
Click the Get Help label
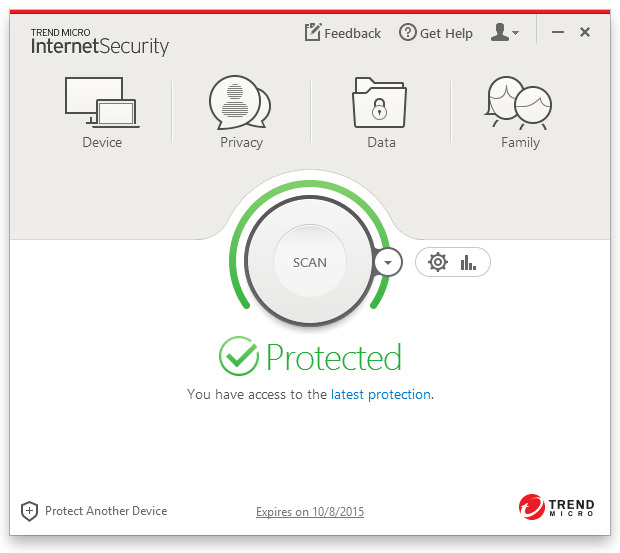click(x=446, y=34)
